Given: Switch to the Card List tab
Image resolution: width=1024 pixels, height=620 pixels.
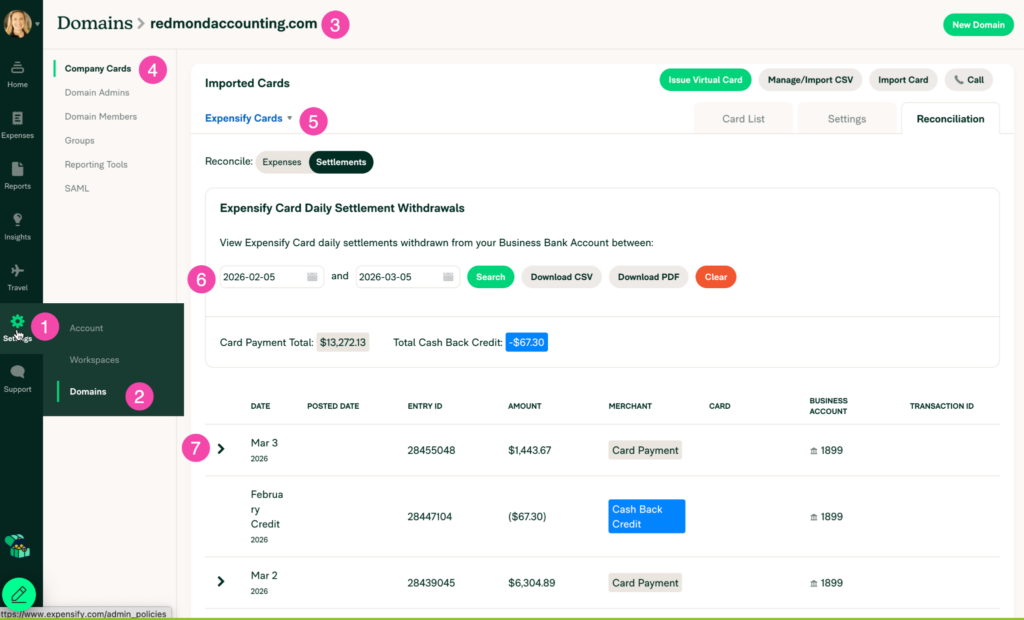Looking at the screenshot, I should coord(743,119).
